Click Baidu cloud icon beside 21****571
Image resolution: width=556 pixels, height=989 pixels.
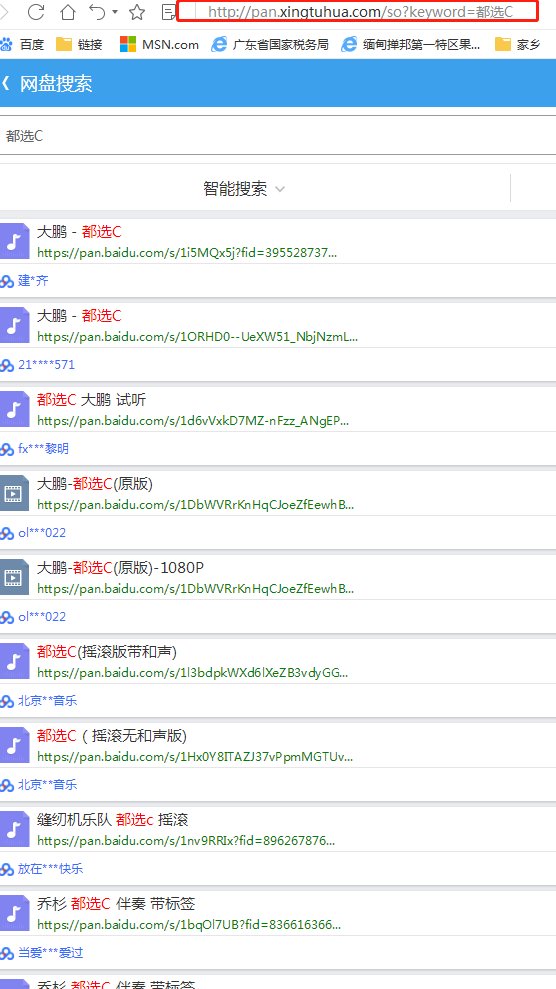tap(7, 365)
